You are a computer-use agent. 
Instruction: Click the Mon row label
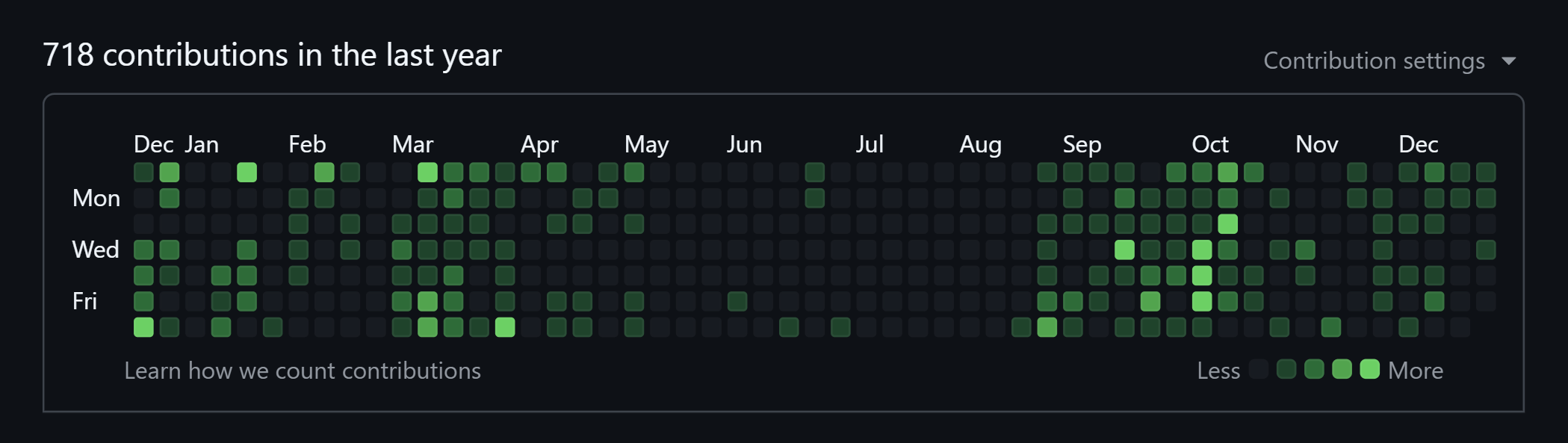click(96, 197)
